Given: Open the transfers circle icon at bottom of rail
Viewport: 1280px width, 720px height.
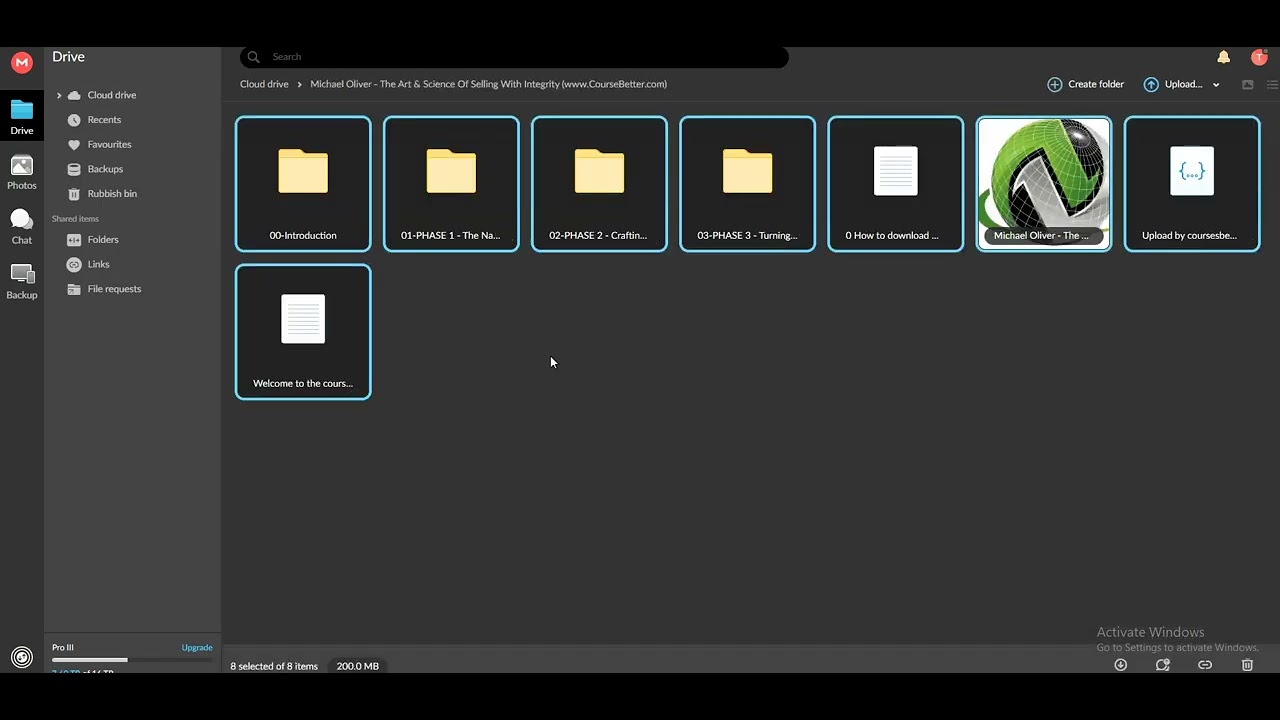Looking at the screenshot, I should (22, 657).
